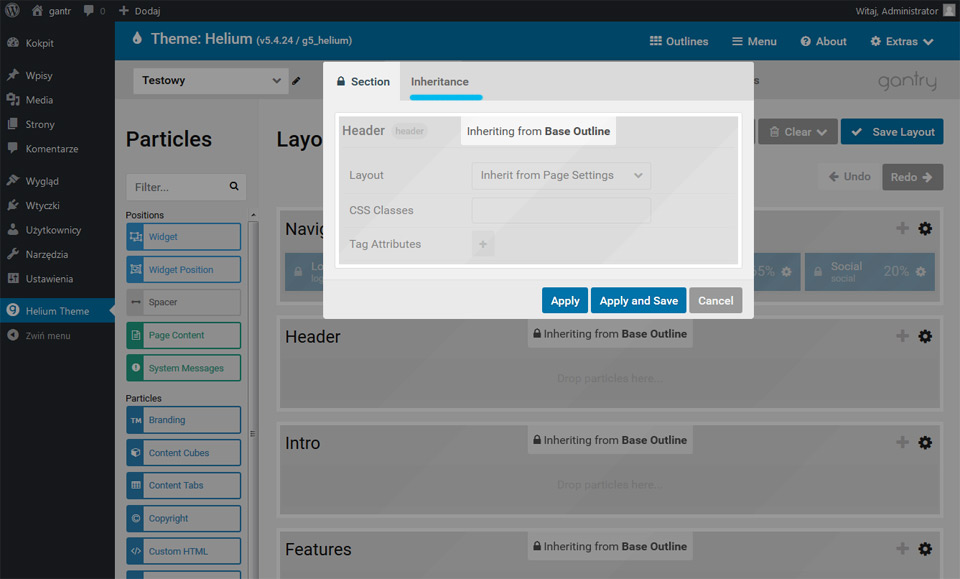The height and width of the screenshot is (579, 960).
Task: Select the Content Cubes particle
Action: coord(184,453)
